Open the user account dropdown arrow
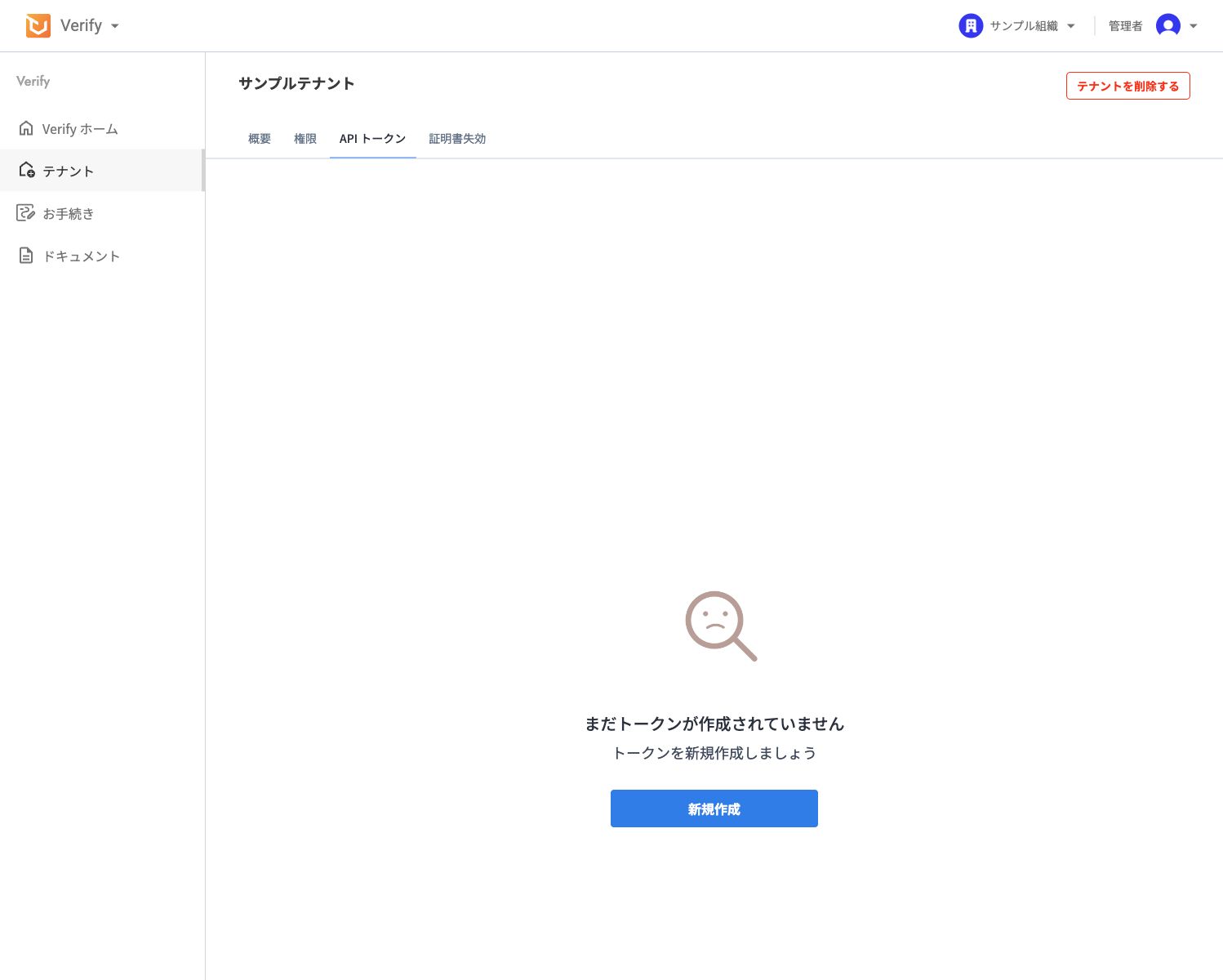Screen dimensions: 1223x980 click(x=1194, y=26)
